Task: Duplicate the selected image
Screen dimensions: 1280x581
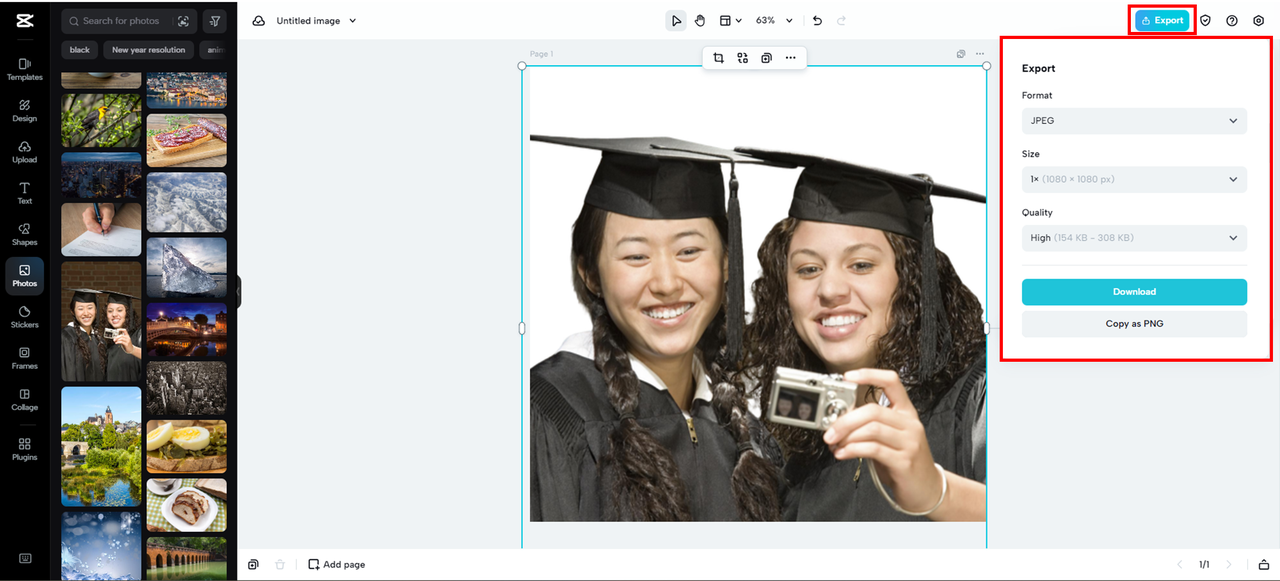Action: coord(766,58)
